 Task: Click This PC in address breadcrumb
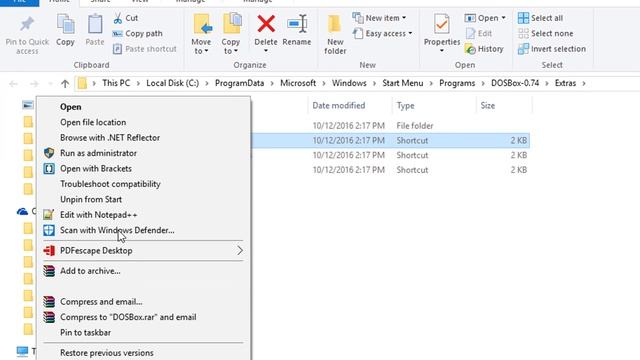tap(116, 83)
